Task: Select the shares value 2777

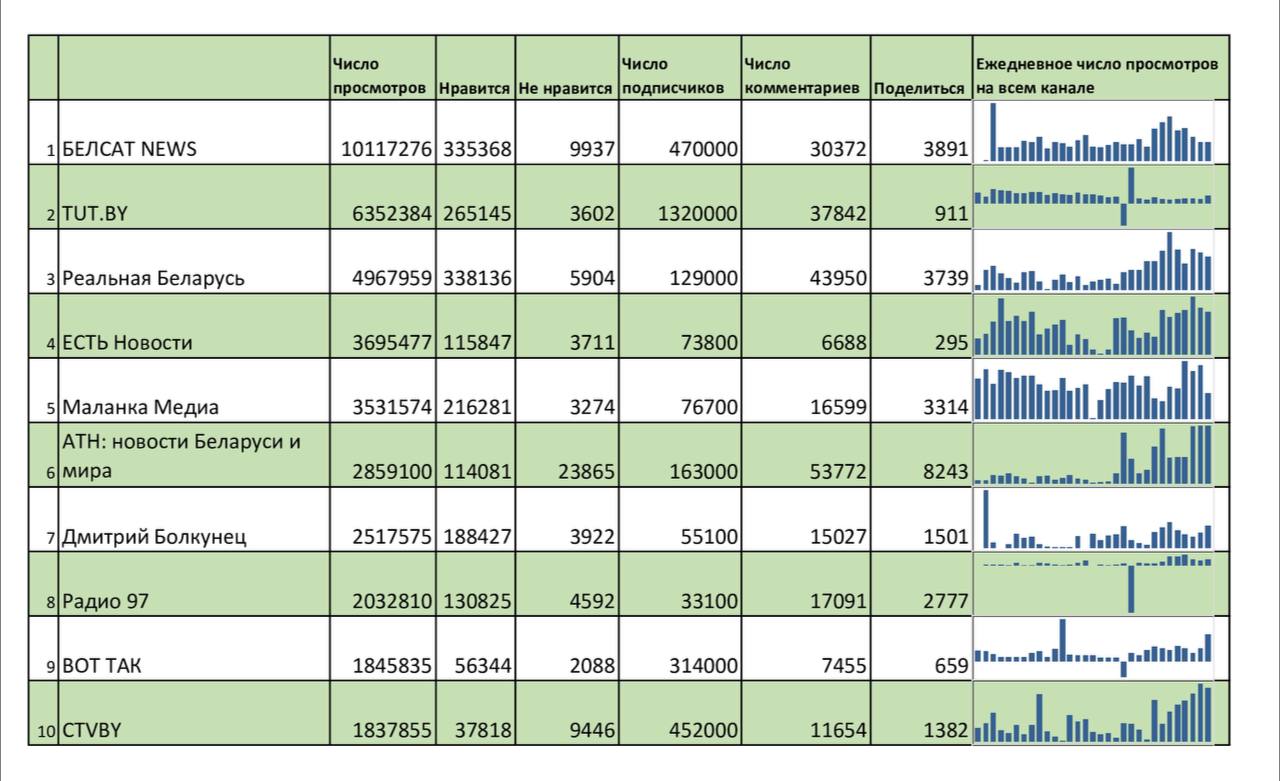Action: (x=946, y=602)
